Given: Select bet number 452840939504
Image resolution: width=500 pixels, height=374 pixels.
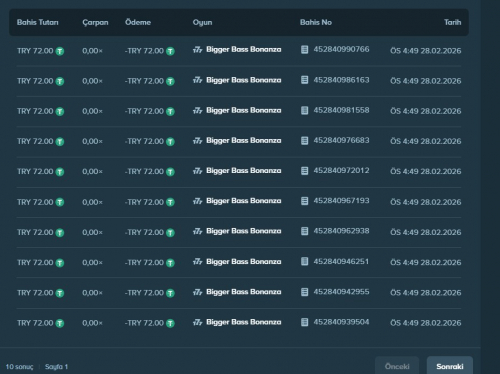Looking at the screenshot, I should 341,322.
